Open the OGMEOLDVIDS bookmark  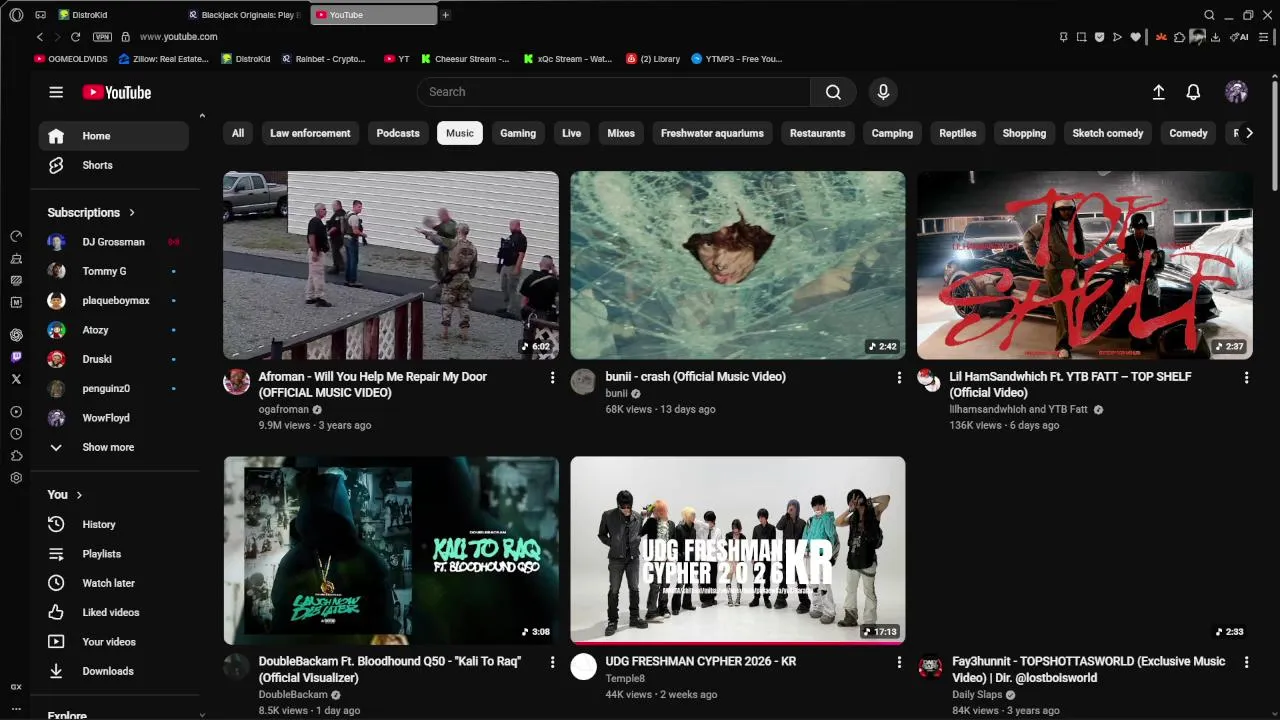(x=72, y=59)
